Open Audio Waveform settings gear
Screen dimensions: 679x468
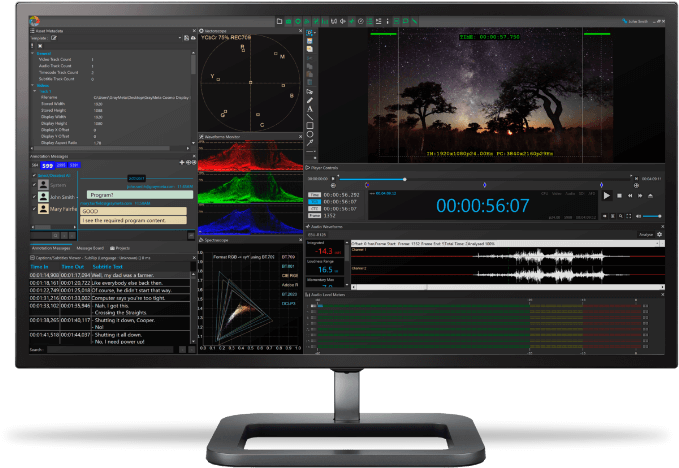pos(660,234)
